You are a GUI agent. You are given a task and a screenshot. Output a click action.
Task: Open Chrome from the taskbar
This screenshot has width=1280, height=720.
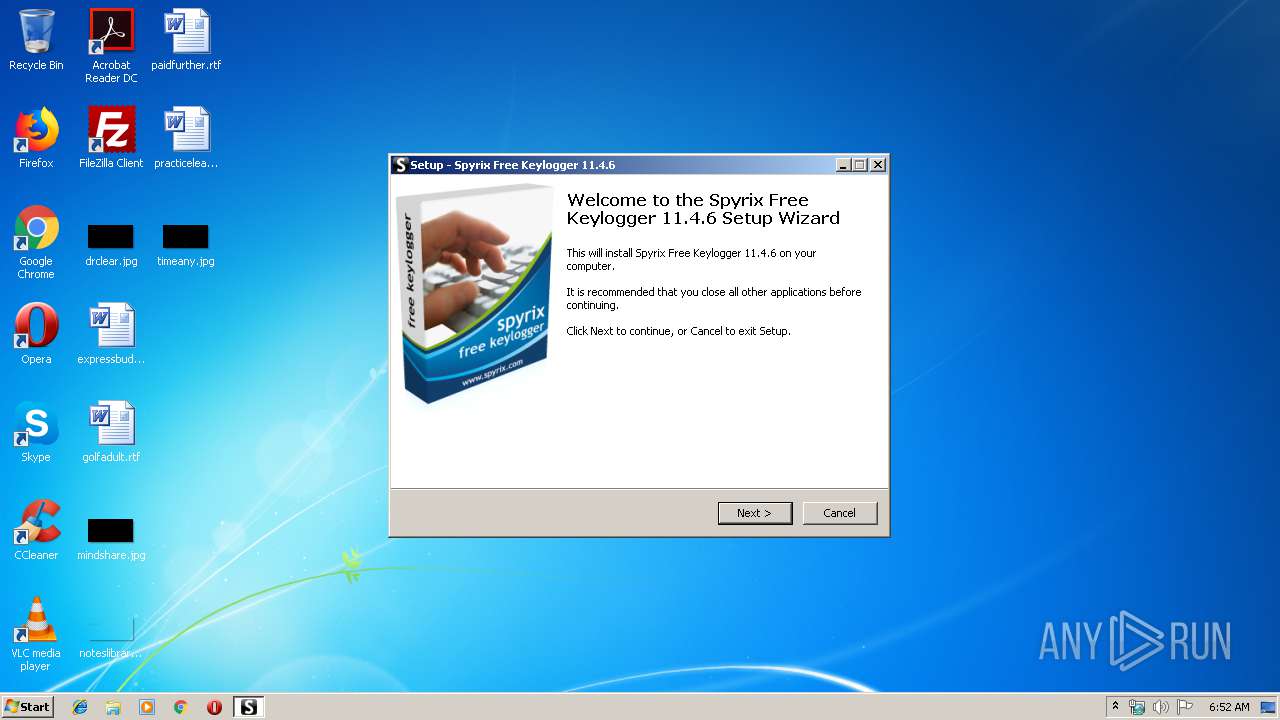(x=181, y=707)
